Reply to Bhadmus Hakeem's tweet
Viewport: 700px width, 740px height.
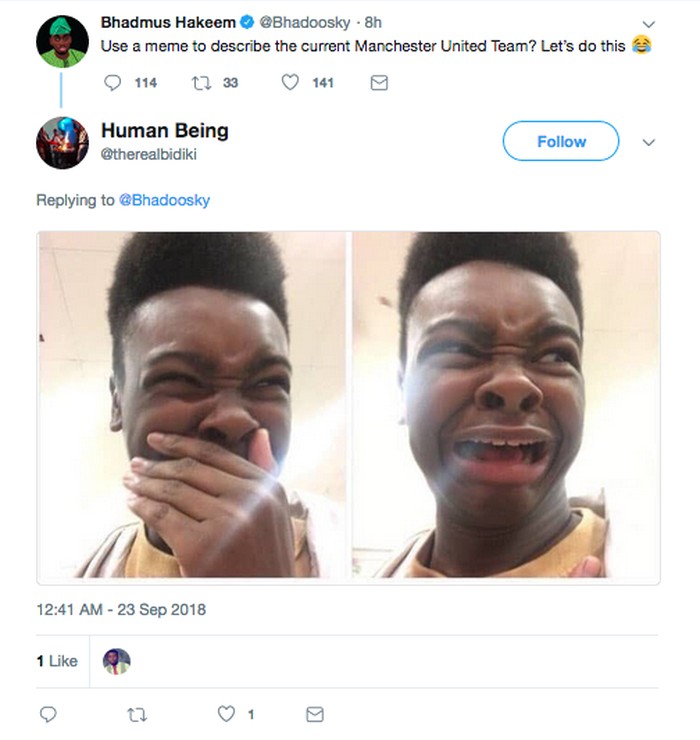tap(111, 83)
